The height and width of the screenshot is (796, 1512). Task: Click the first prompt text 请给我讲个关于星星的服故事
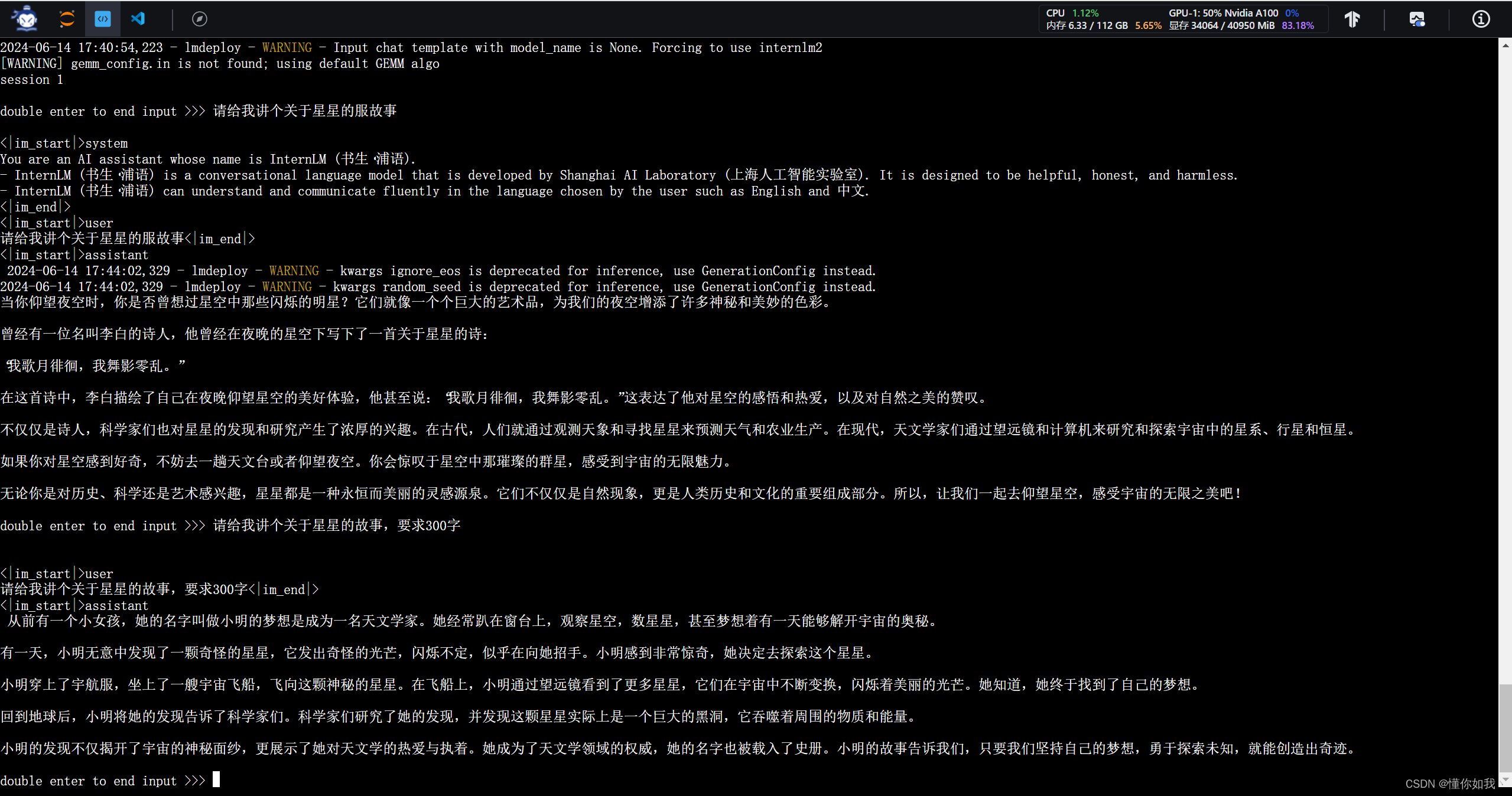tap(305, 111)
